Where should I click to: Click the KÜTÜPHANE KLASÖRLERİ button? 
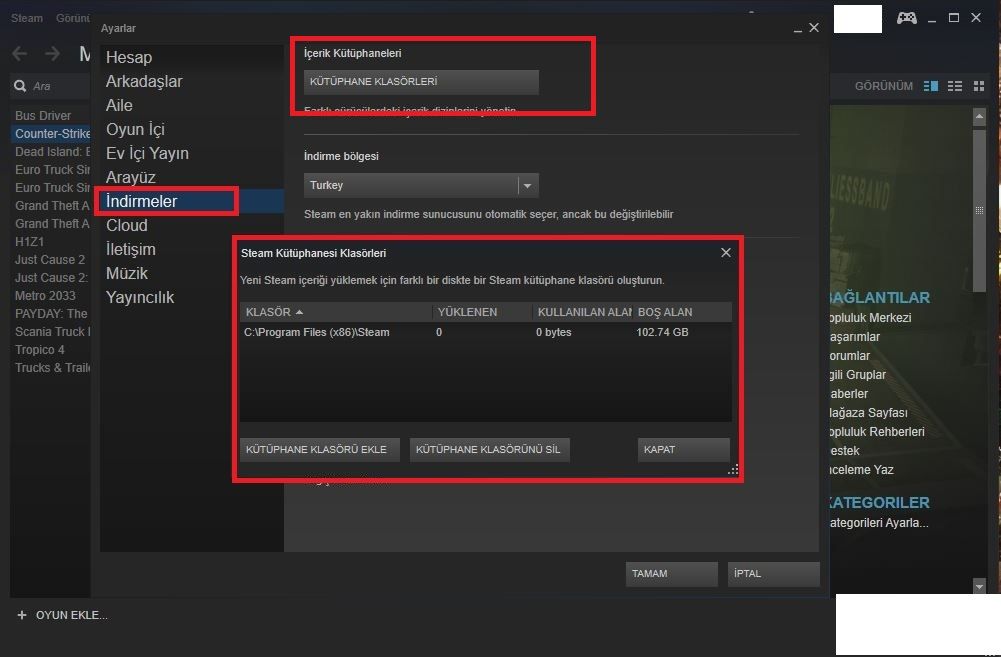[421, 82]
